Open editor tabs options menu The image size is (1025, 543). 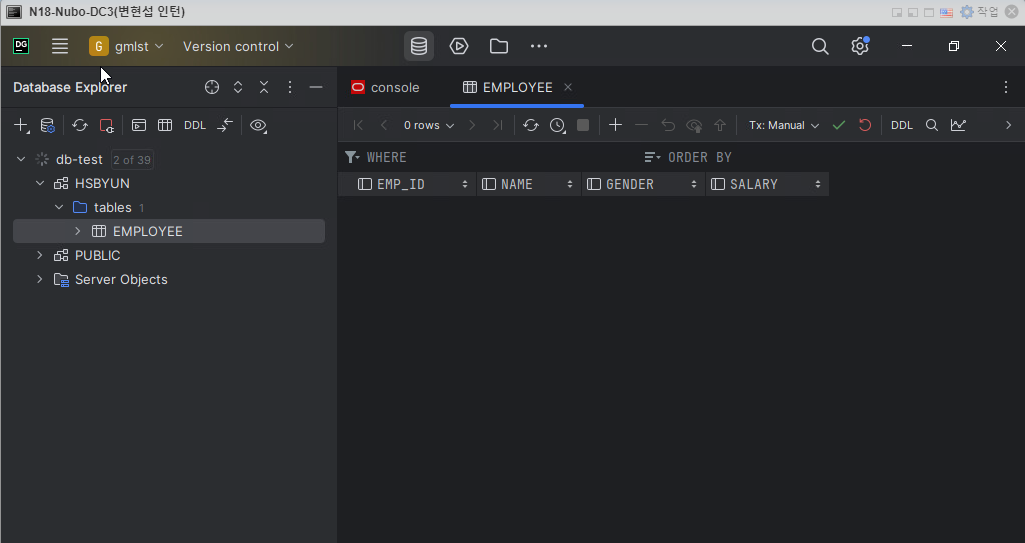pyautogui.click(x=1006, y=87)
